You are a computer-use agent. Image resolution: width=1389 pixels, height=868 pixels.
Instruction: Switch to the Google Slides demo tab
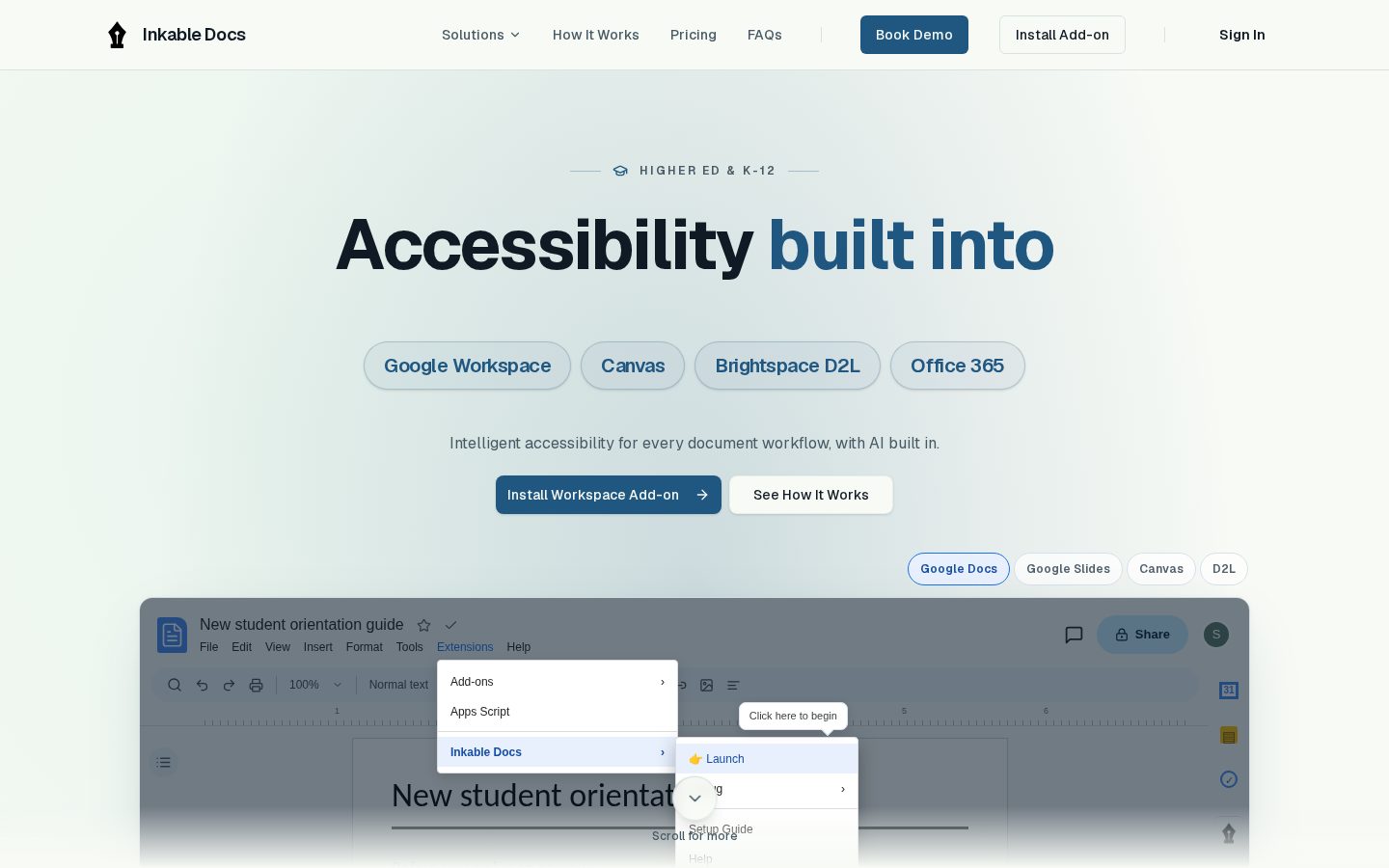pyautogui.click(x=1068, y=569)
